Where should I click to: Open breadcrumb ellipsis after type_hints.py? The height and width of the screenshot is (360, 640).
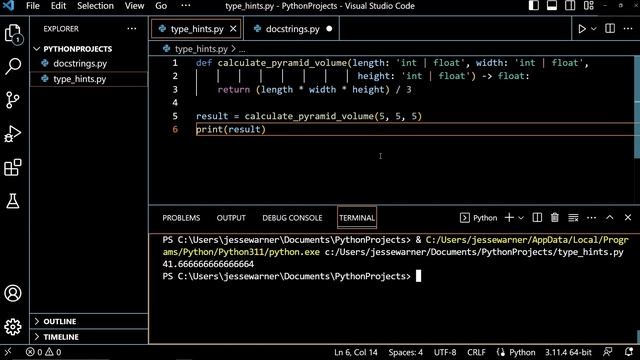242,49
